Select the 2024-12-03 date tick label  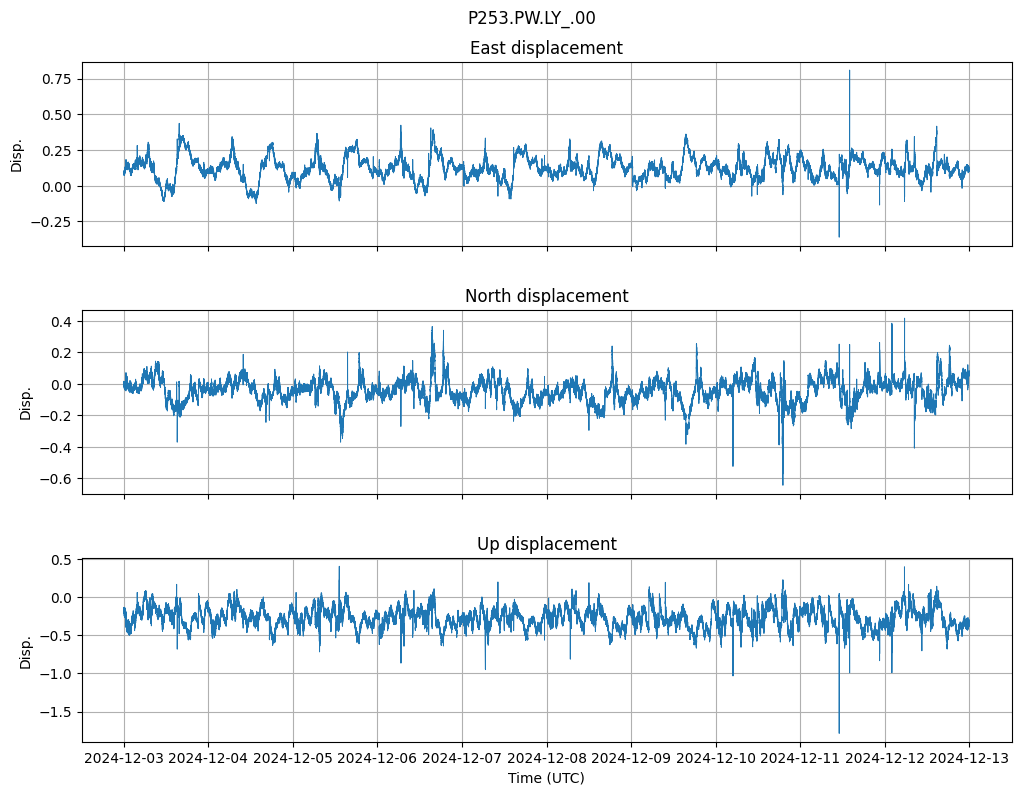124,758
